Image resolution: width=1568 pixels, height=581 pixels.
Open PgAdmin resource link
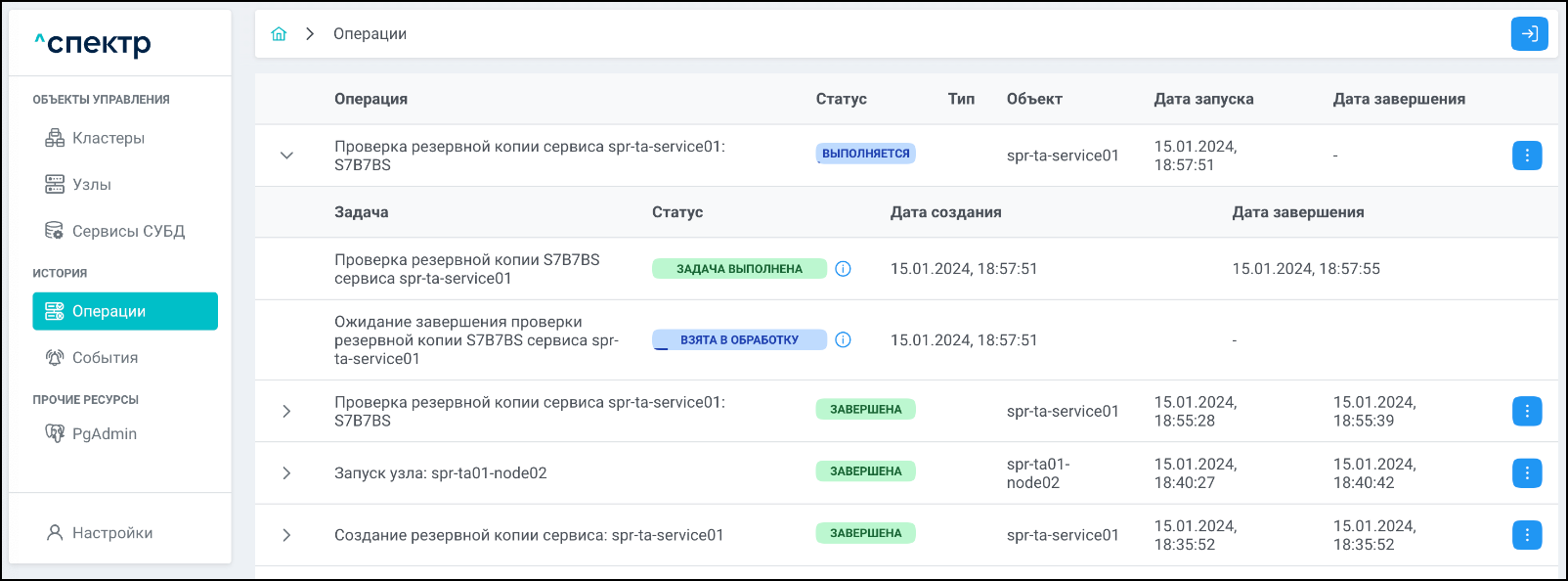104,434
